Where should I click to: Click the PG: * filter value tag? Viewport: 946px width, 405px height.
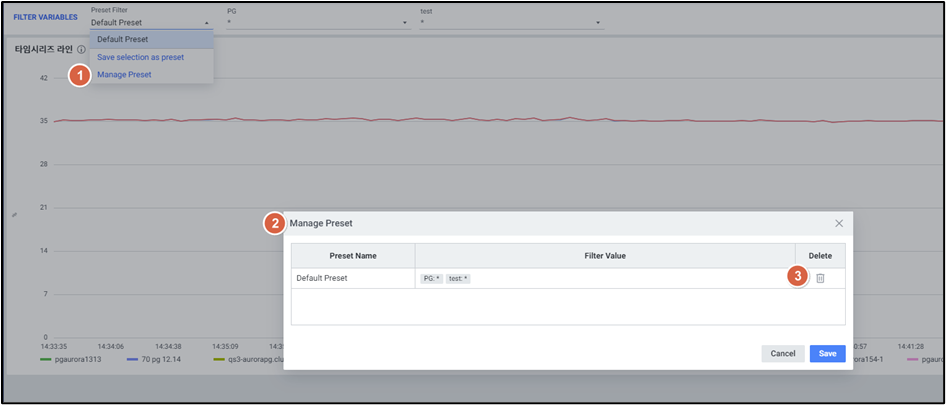tap(431, 278)
